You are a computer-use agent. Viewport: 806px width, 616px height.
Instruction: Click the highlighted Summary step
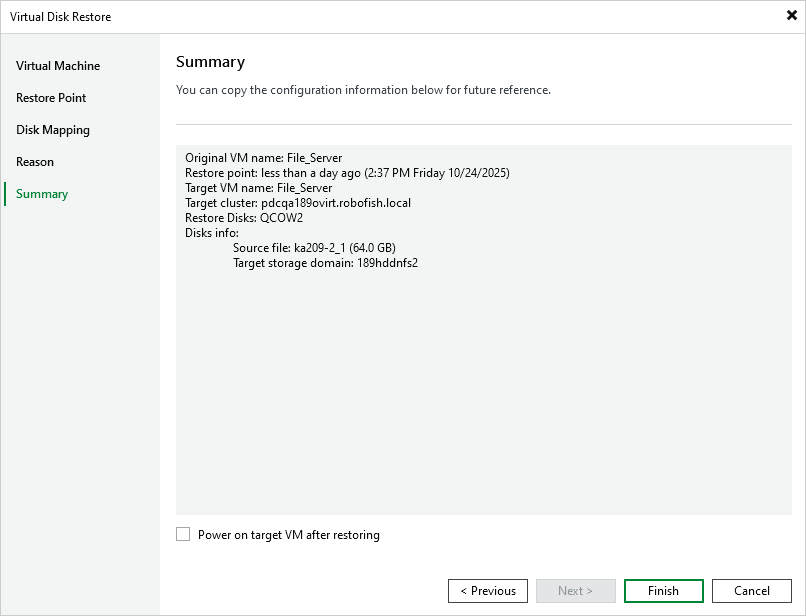pos(41,194)
